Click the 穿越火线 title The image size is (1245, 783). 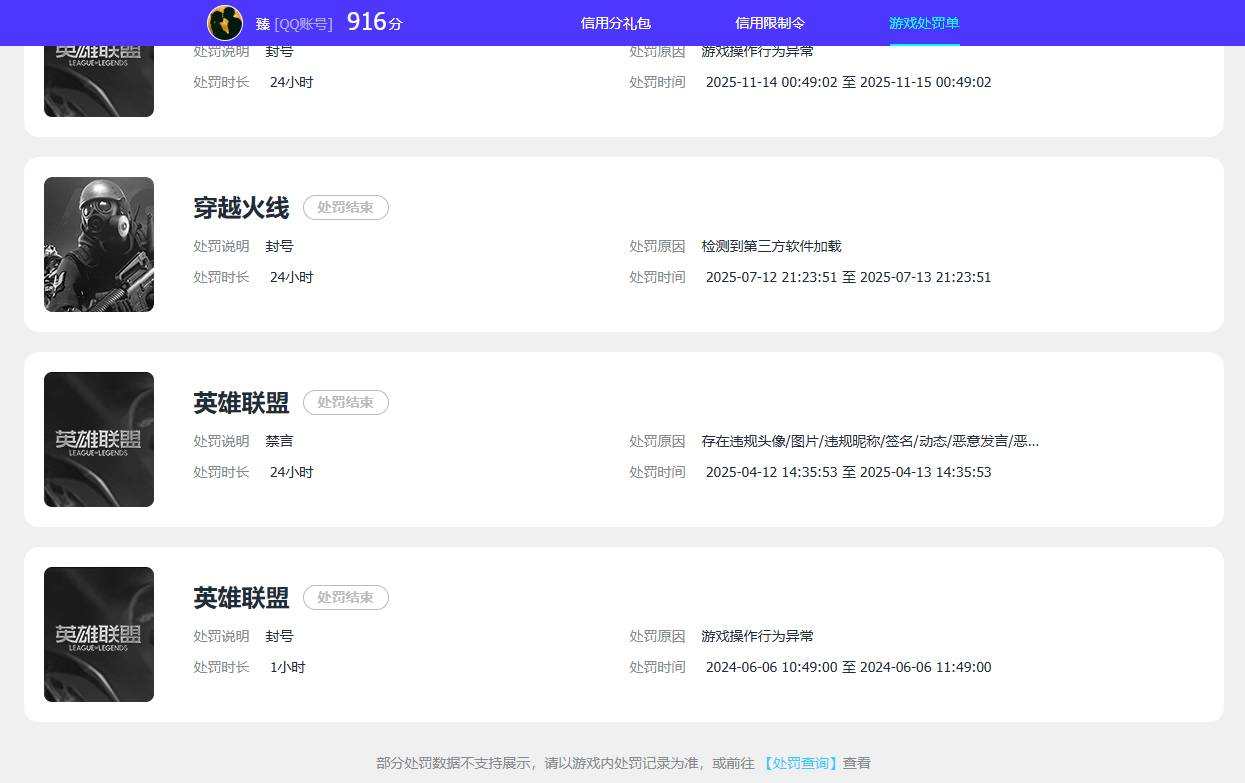click(x=241, y=208)
